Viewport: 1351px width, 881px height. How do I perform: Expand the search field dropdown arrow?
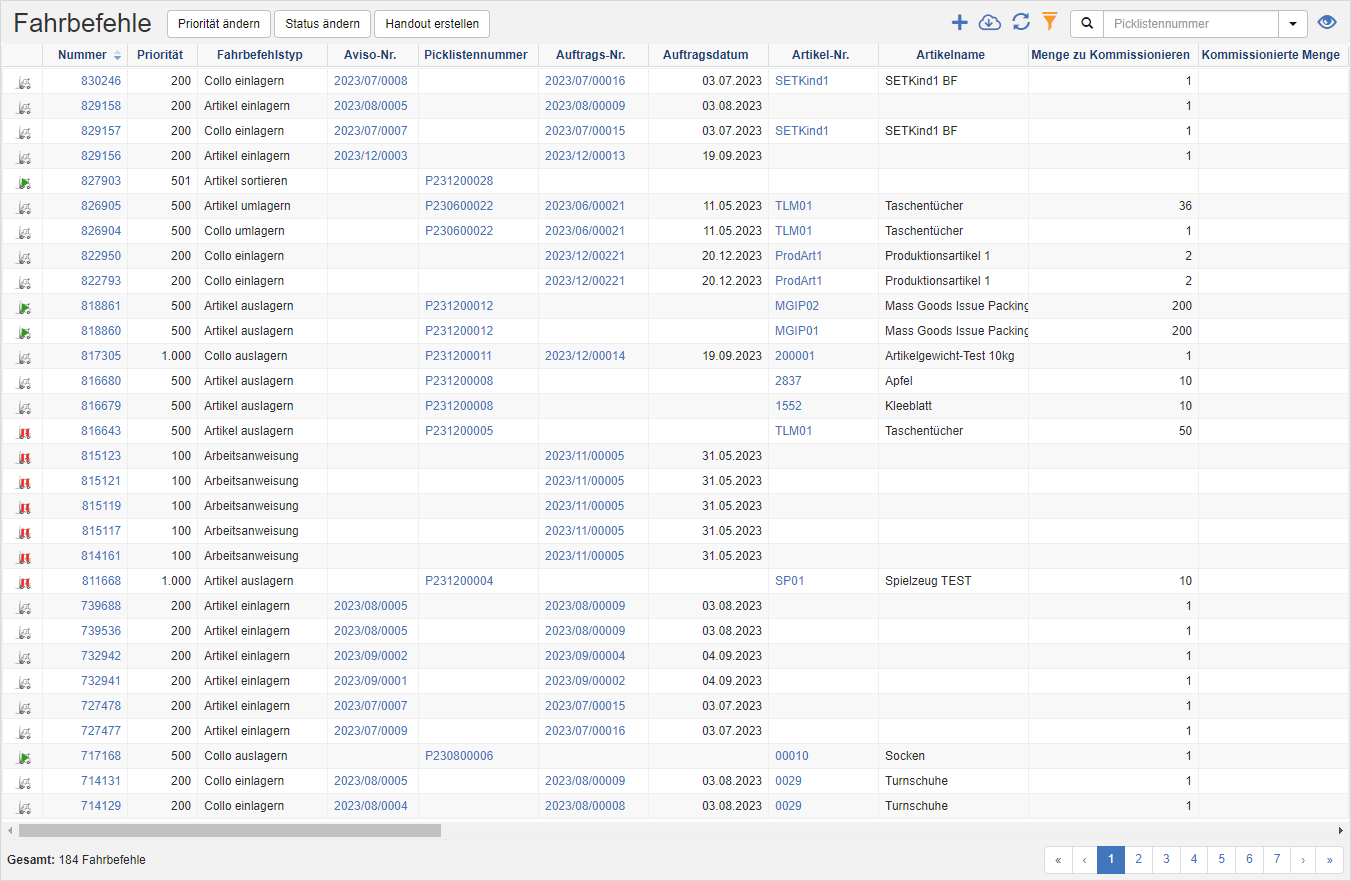(x=1293, y=24)
